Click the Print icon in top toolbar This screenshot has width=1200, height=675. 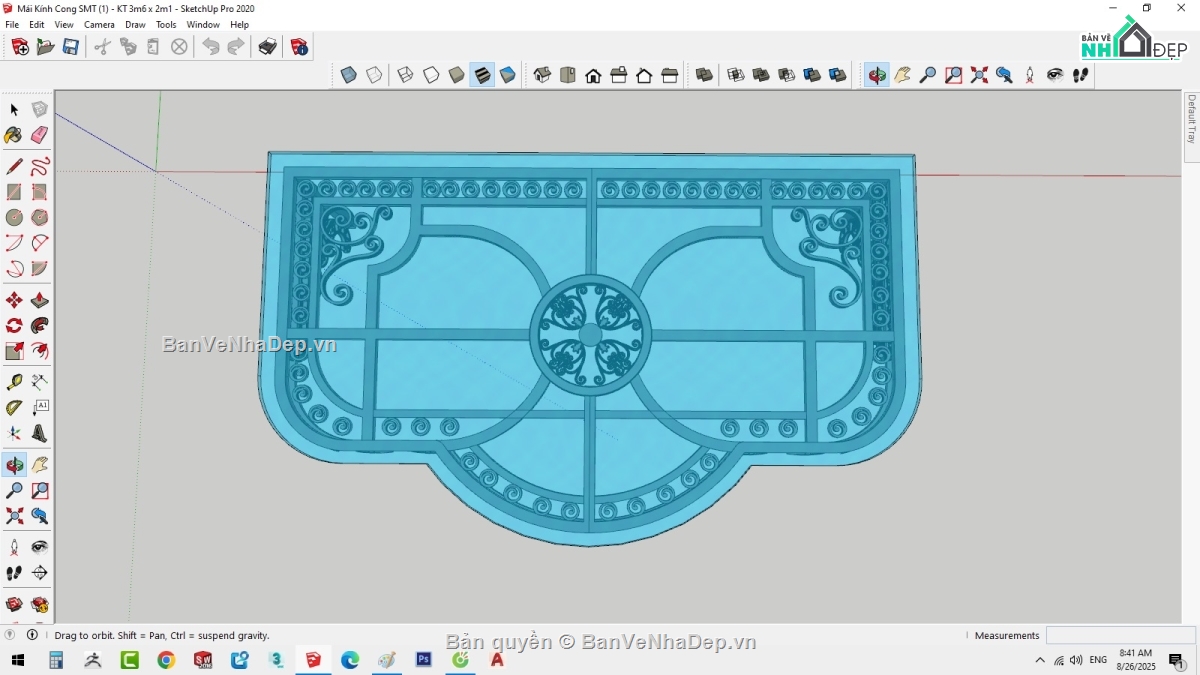(267, 46)
